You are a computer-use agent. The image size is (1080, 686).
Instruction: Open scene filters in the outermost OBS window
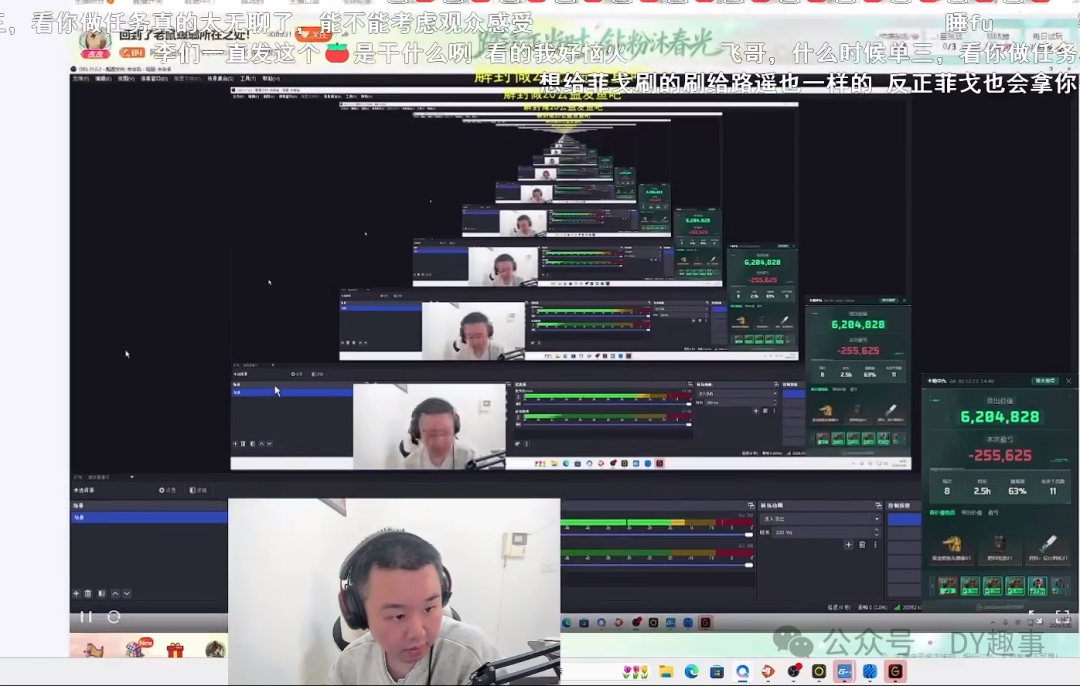(x=101, y=593)
